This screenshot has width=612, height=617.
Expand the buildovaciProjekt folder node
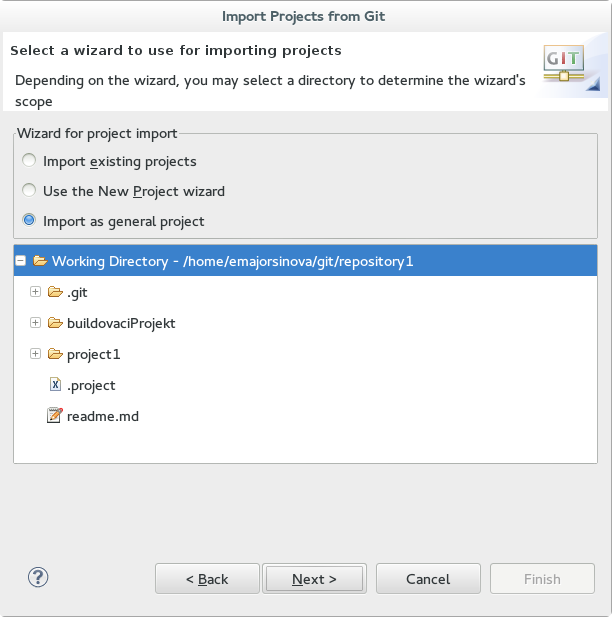36,323
